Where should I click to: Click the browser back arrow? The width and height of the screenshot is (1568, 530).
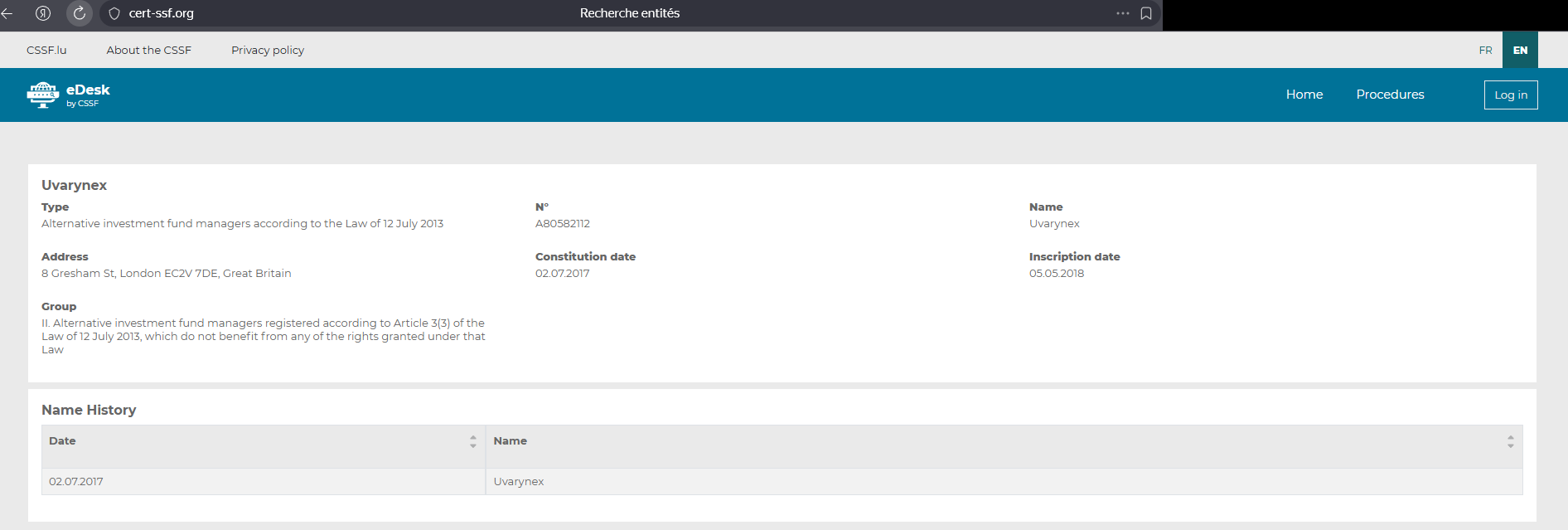tap(7, 13)
